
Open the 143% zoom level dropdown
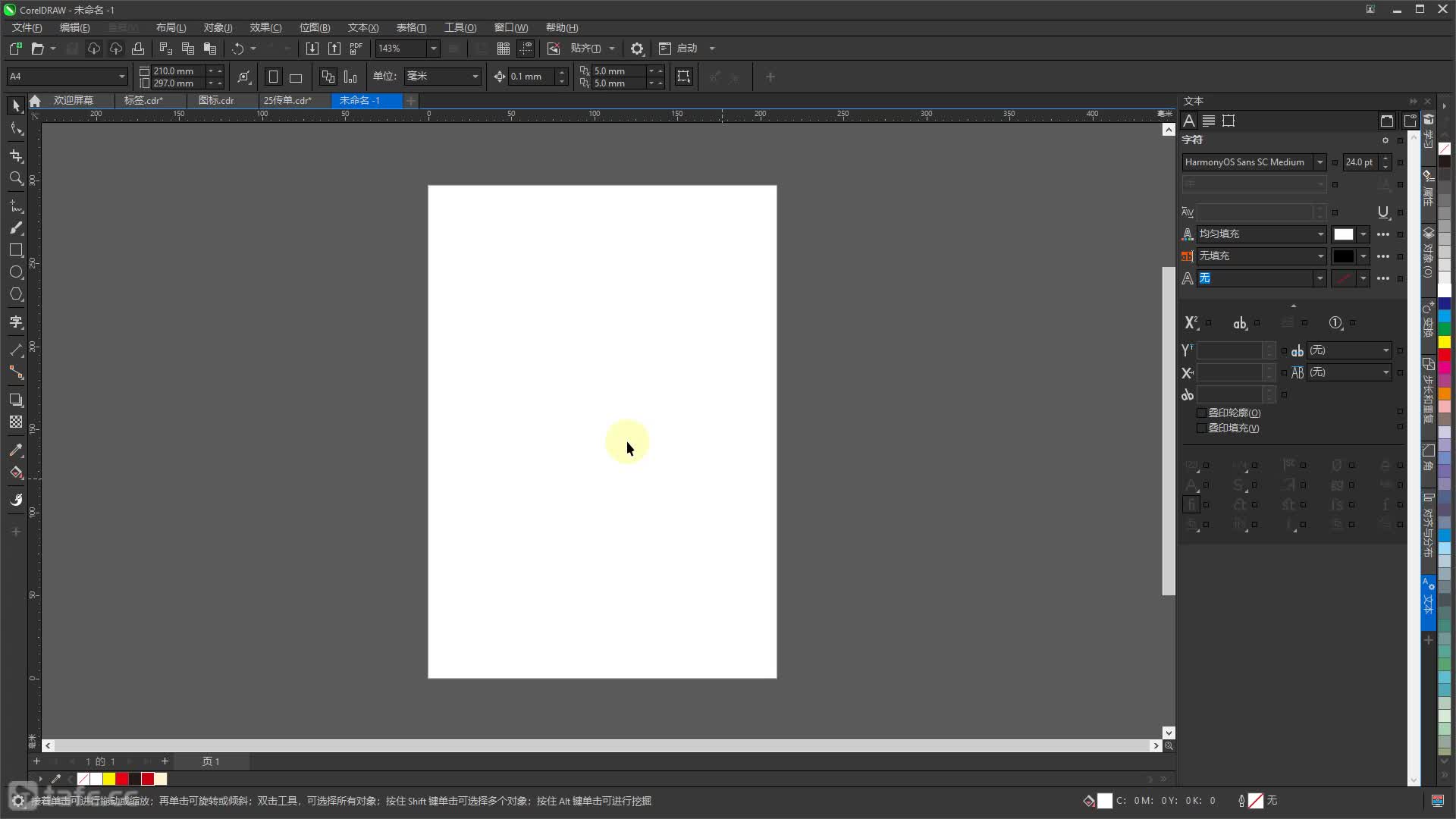433,49
